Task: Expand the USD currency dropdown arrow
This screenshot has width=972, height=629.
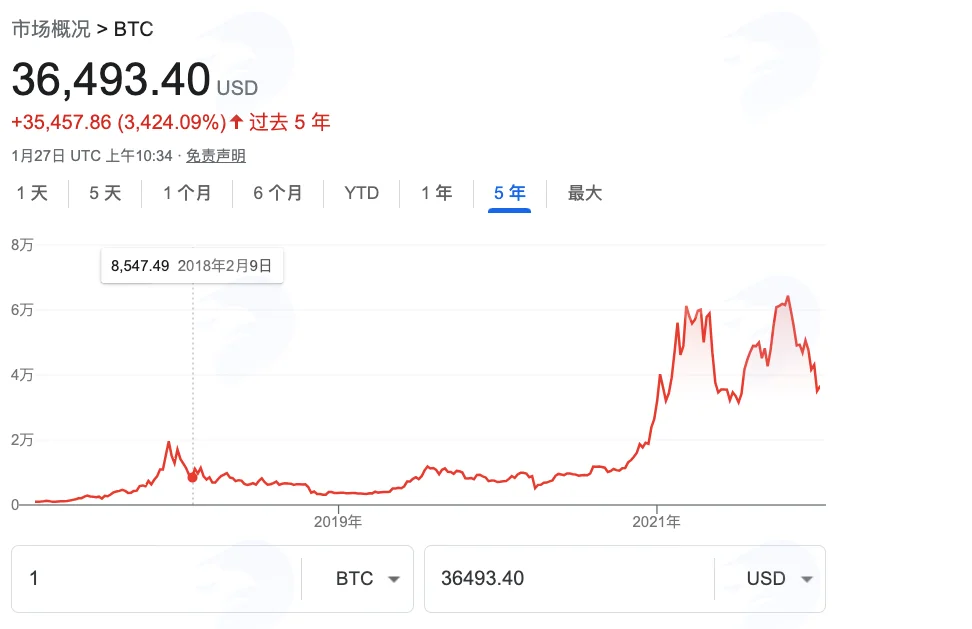Action: pos(806,579)
